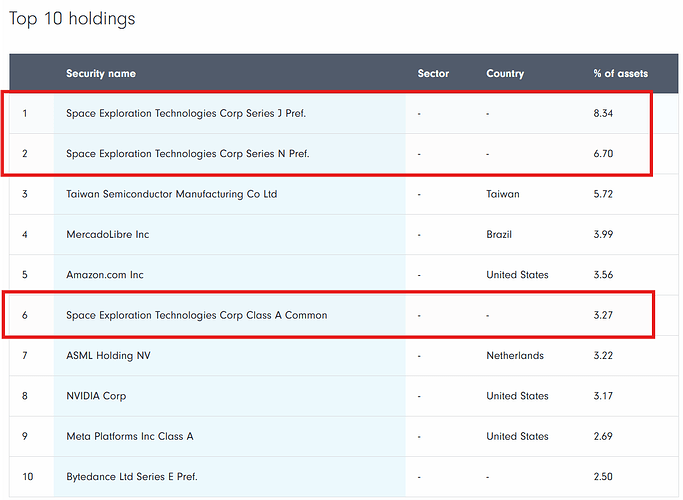Click the 2.69 percent value

pos(603,436)
